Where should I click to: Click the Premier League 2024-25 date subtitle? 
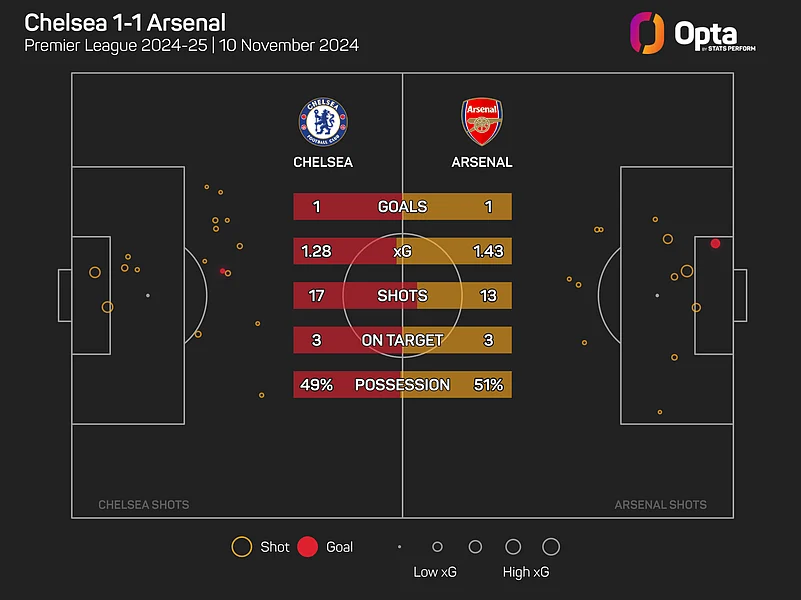pos(191,45)
